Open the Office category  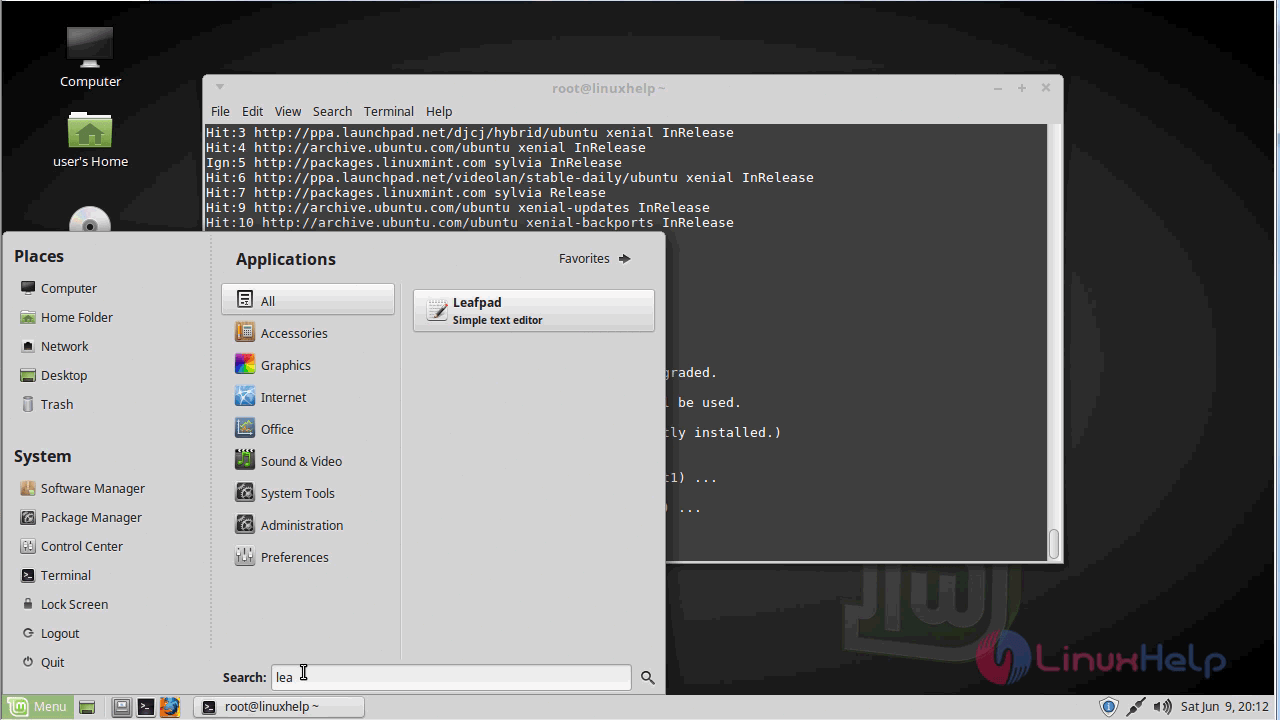(308, 429)
